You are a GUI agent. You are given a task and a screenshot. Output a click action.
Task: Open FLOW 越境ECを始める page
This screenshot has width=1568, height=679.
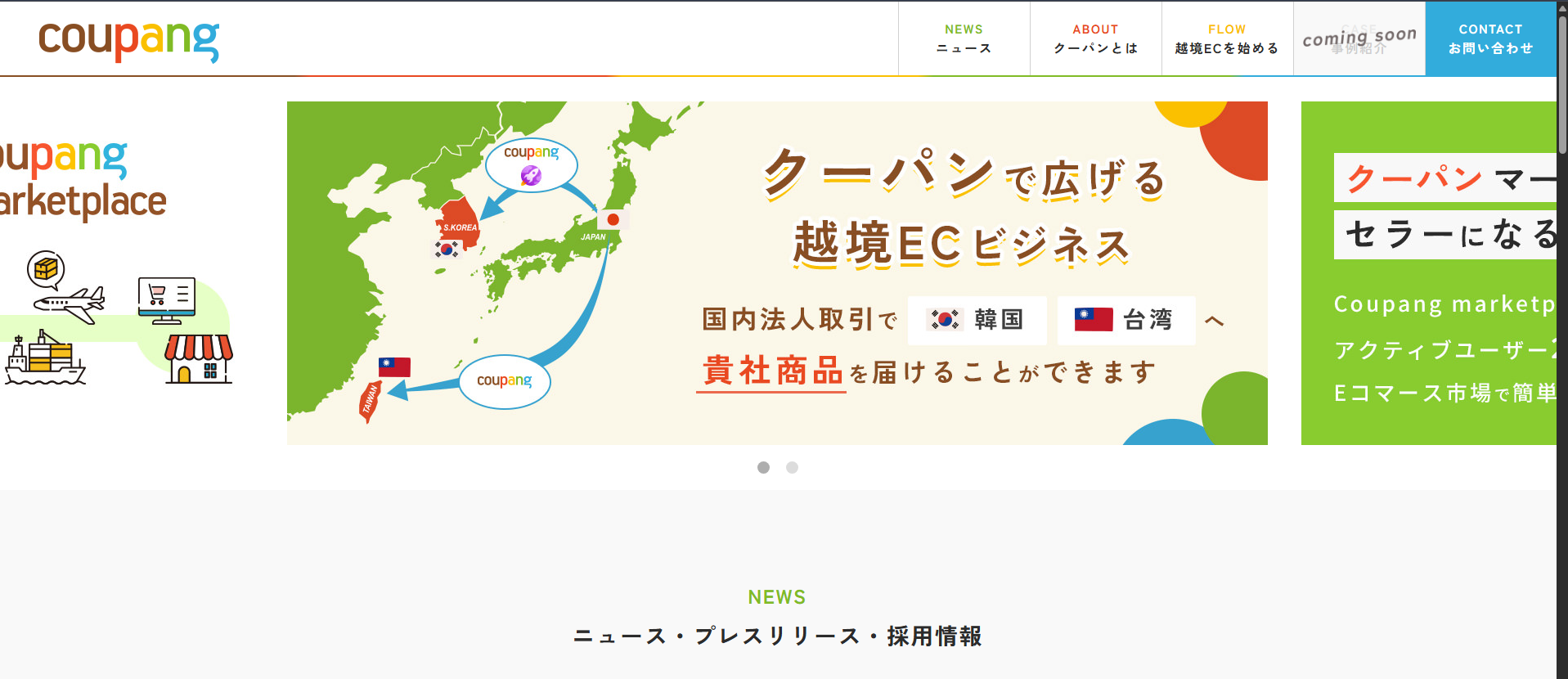click(1227, 38)
